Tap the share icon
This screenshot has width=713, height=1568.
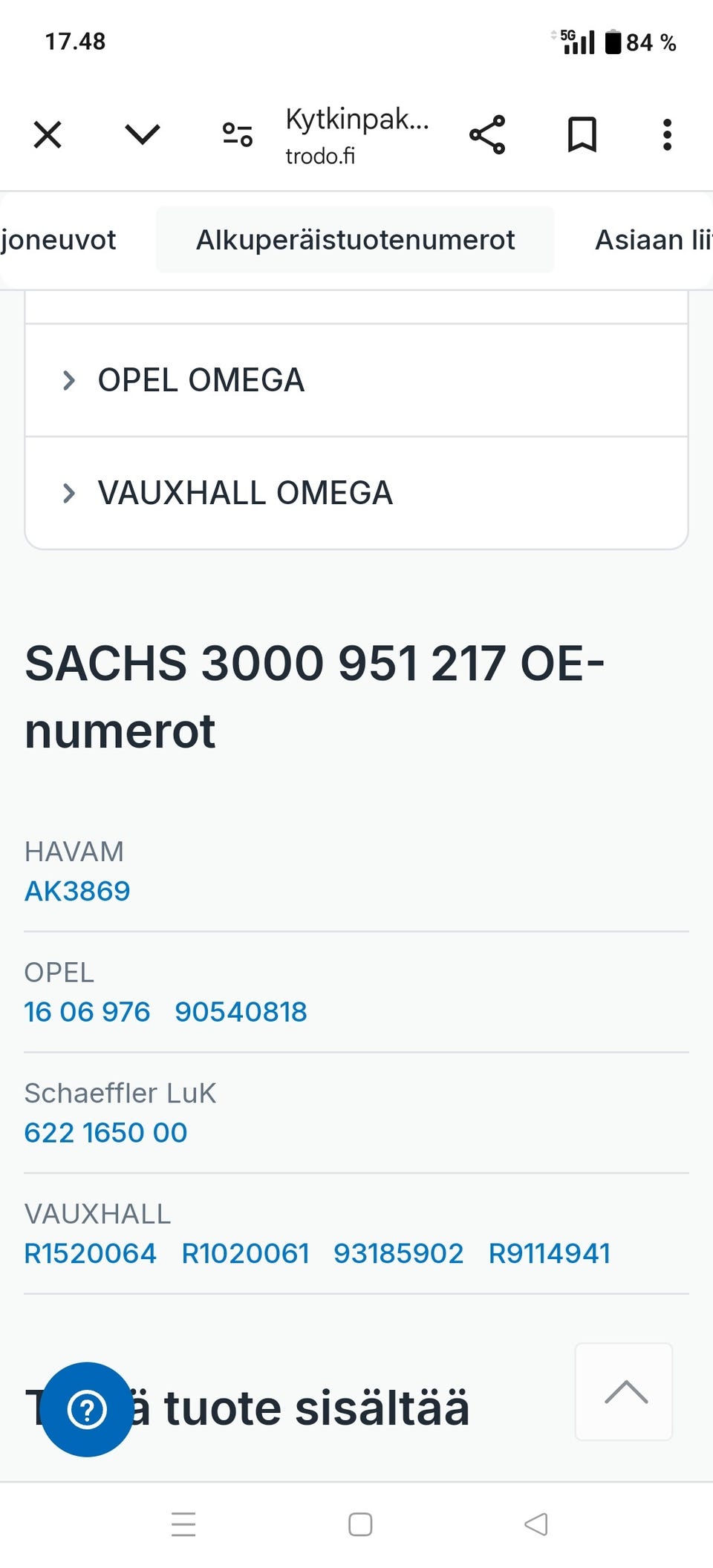pos(487,135)
